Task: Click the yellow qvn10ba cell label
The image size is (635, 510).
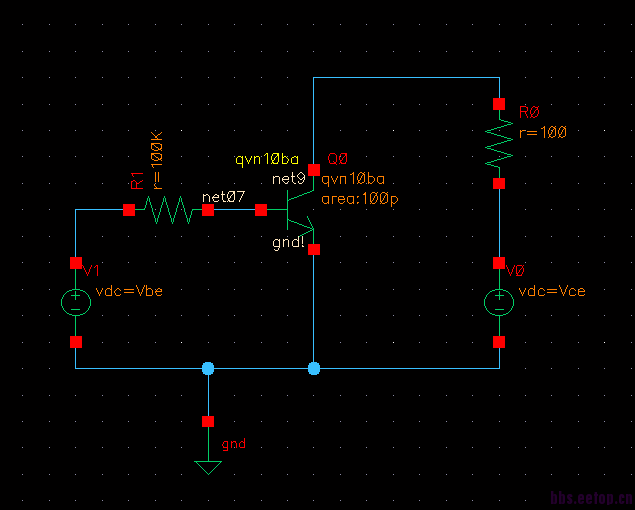Action: pyautogui.click(x=267, y=160)
